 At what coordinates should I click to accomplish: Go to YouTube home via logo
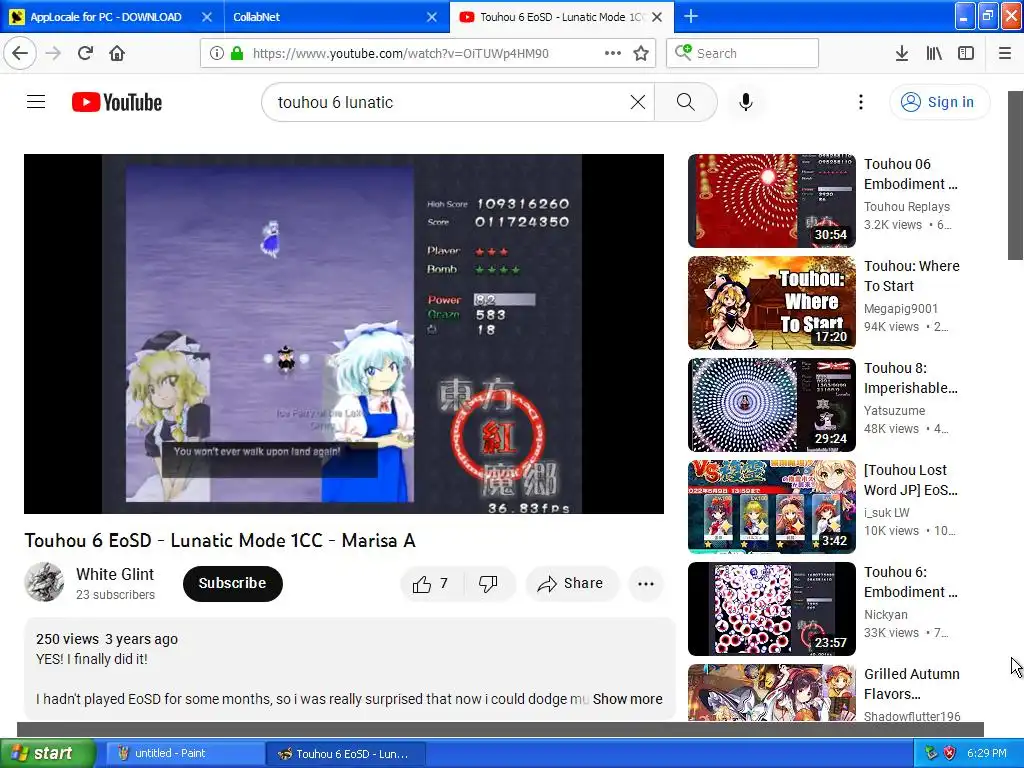point(117,102)
